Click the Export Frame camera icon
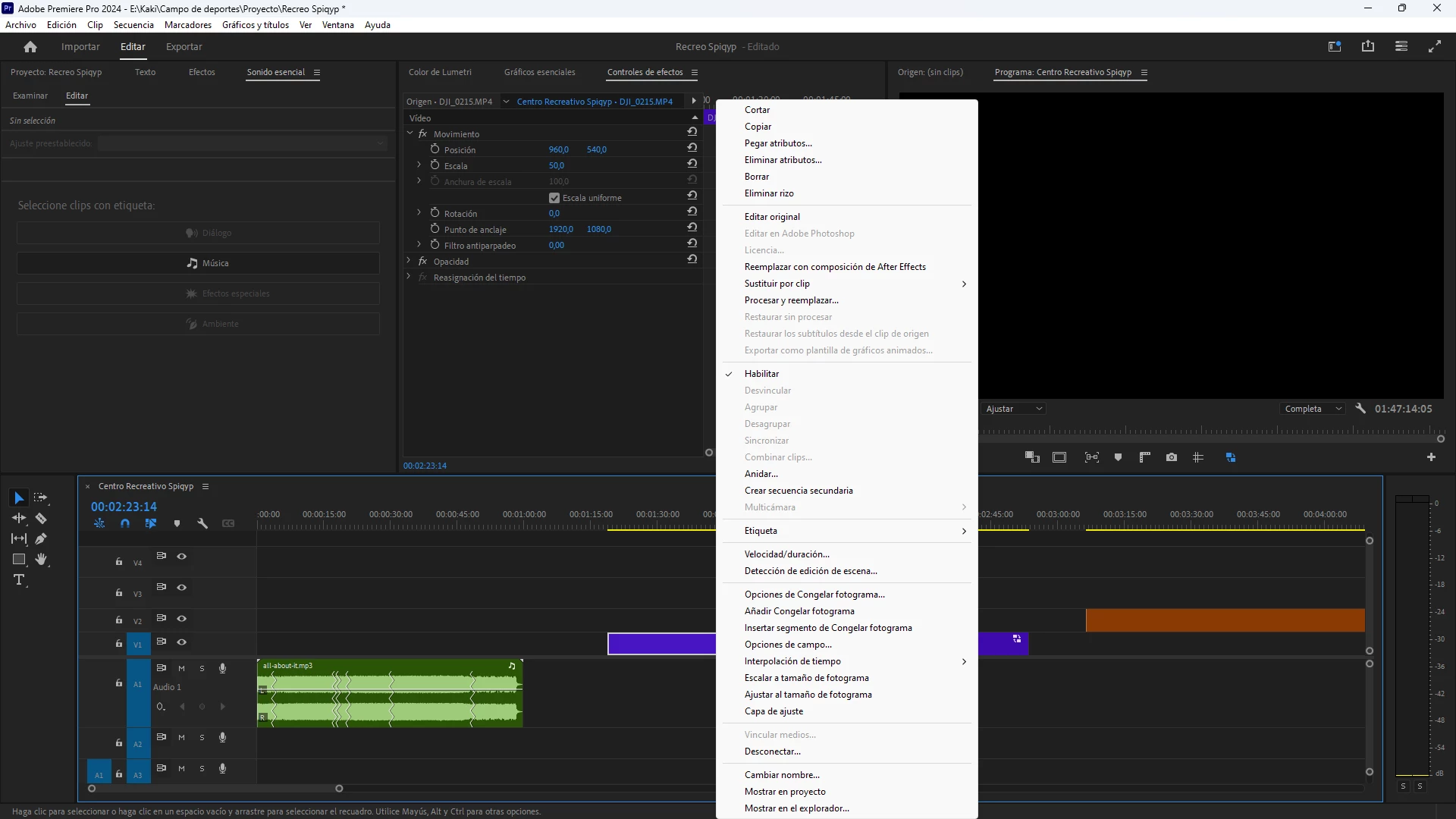The width and height of the screenshot is (1456, 819). pyautogui.click(x=1172, y=457)
